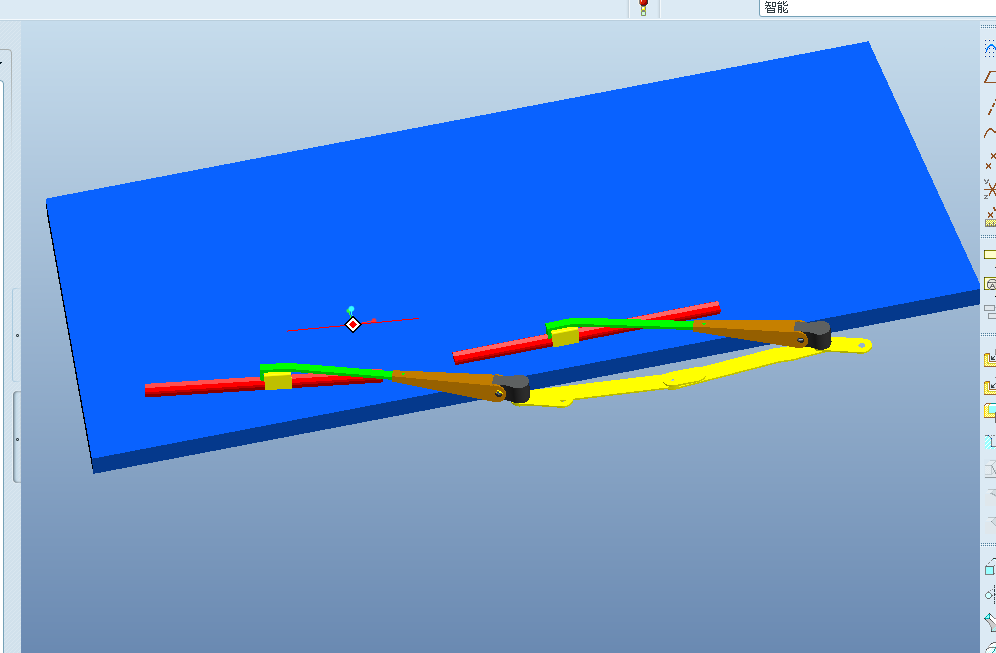
Task: Click the circled A annotation icon
Action: [990, 284]
